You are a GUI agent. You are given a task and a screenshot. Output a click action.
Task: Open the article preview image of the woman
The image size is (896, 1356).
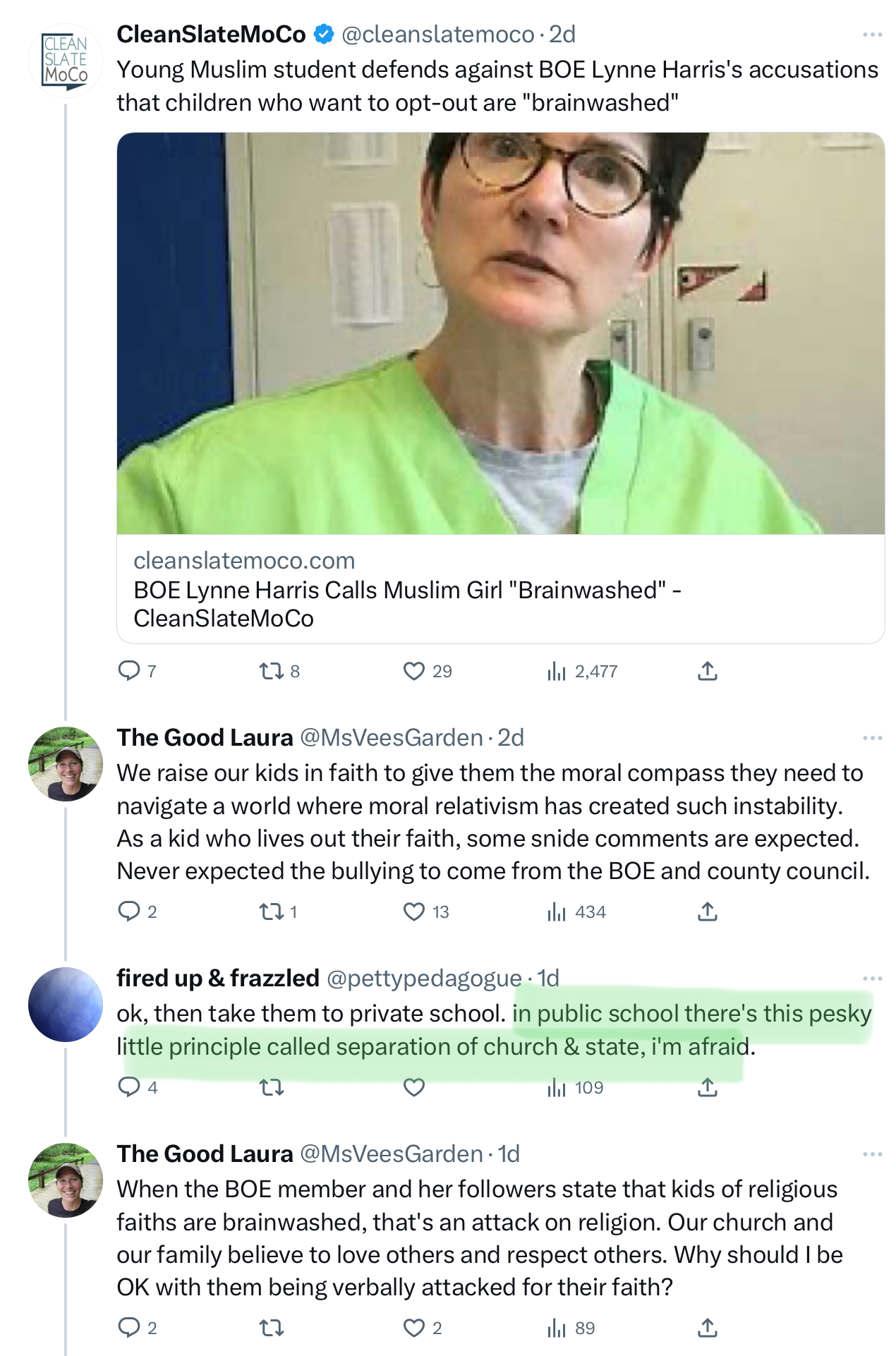click(500, 333)
